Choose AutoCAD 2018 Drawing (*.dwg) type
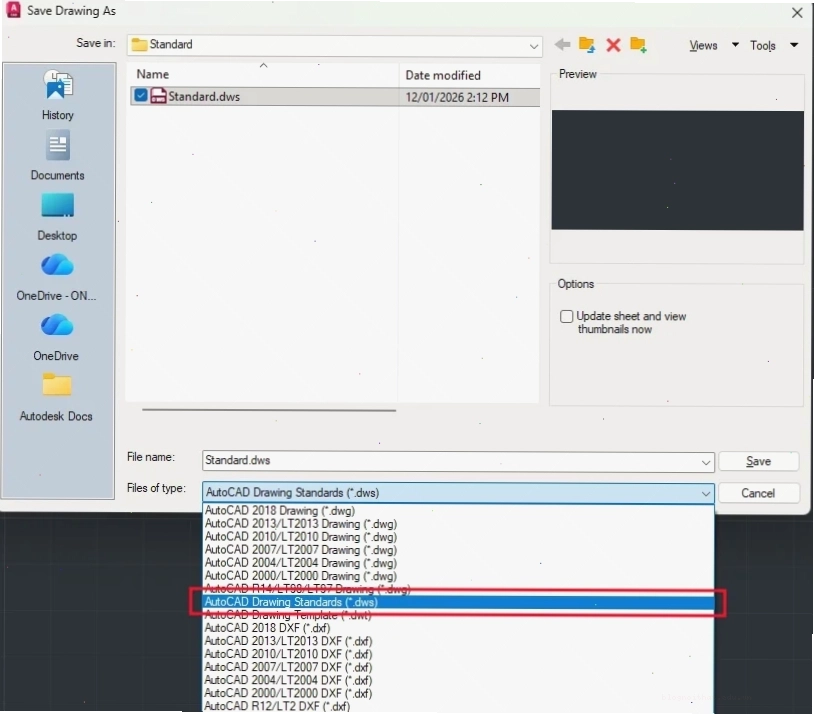 point(458,510)
